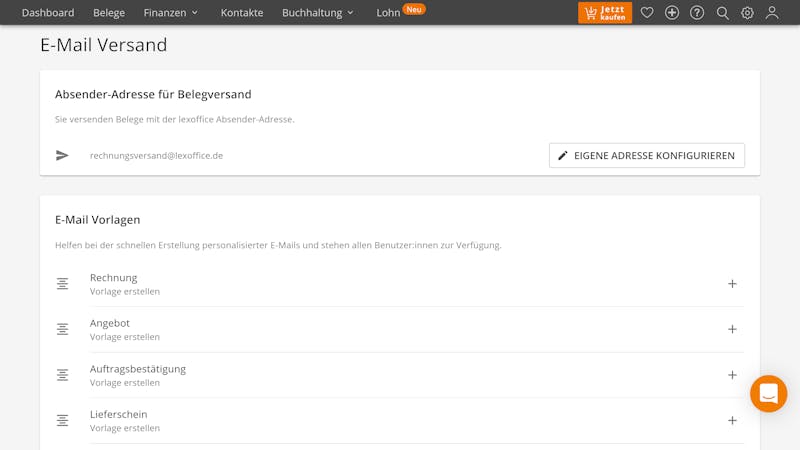Screen dimensions: 800x450
Task: Click the Jetzt kaufen shopping cart button
Action: 605,13
